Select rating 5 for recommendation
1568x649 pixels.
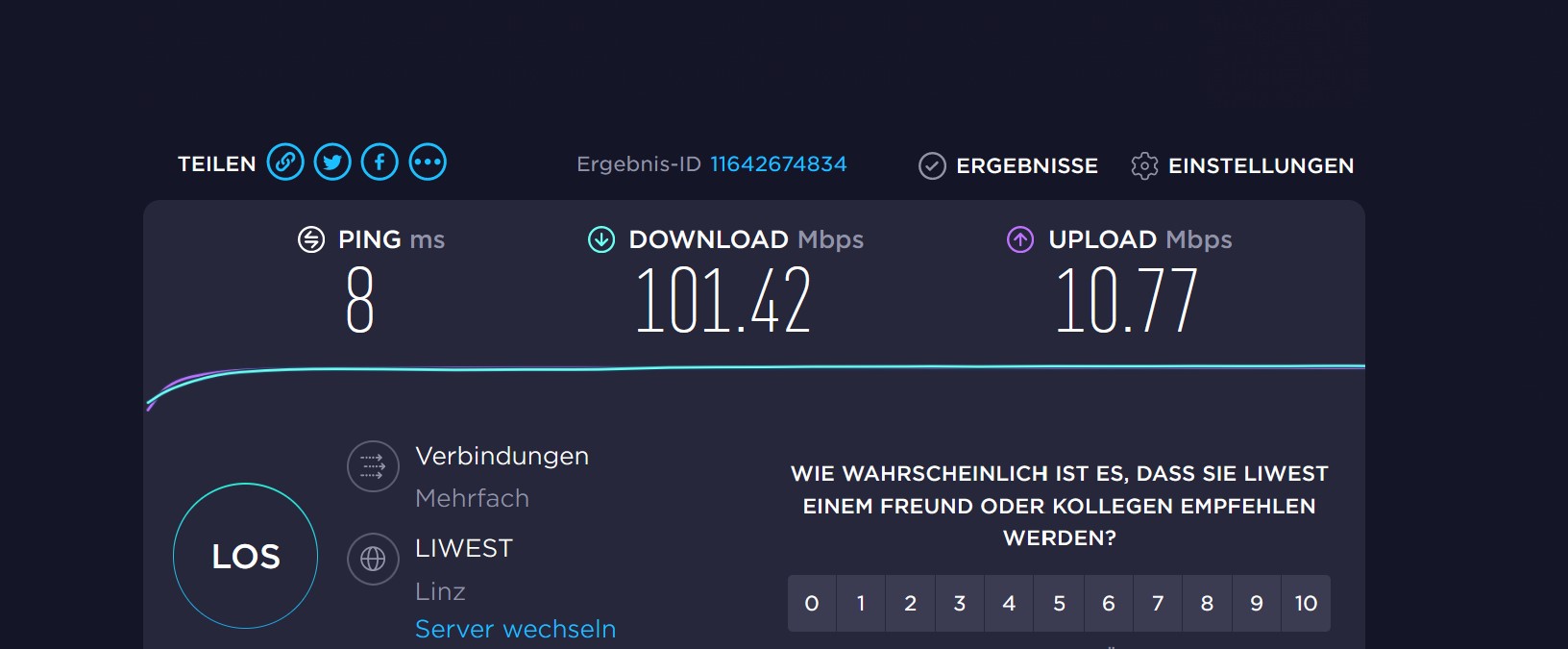(x=1059, y=604)
